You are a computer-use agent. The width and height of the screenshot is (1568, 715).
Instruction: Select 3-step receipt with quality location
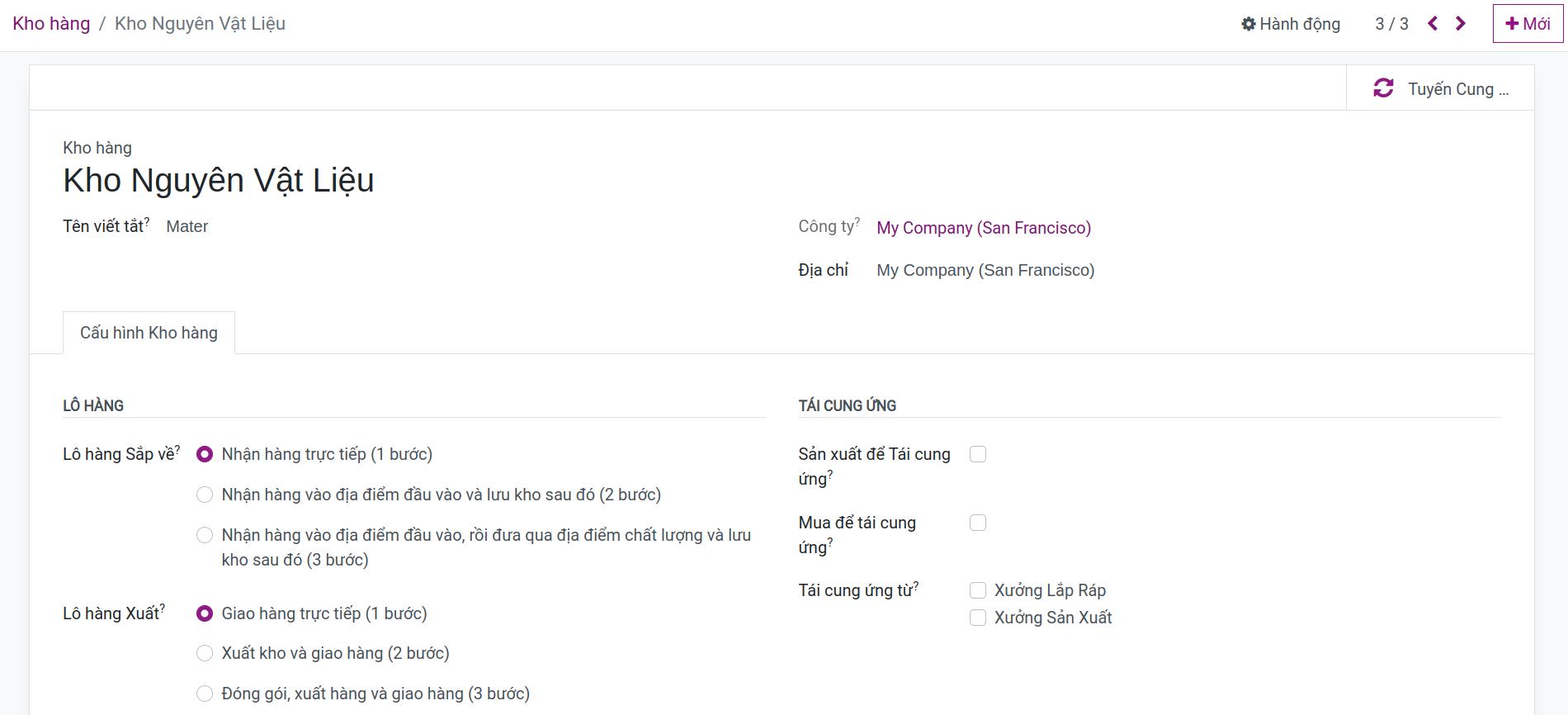[x=205, y=535]
